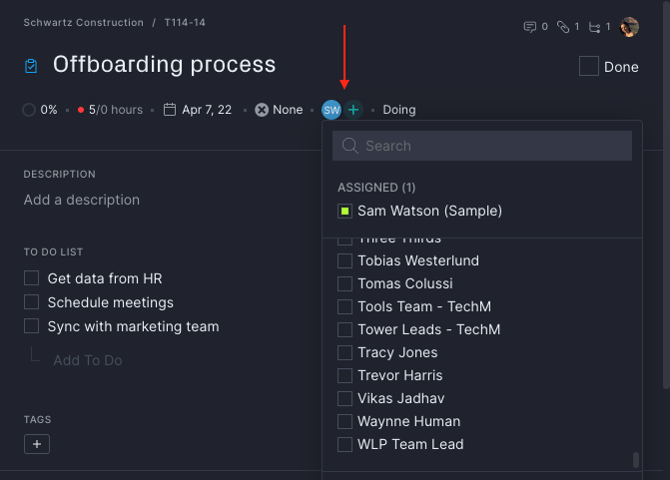Image resolution: width=670 pixels, height=480 pixels.
Task: Click the plus button under Tags
Action: click(37, 444)
